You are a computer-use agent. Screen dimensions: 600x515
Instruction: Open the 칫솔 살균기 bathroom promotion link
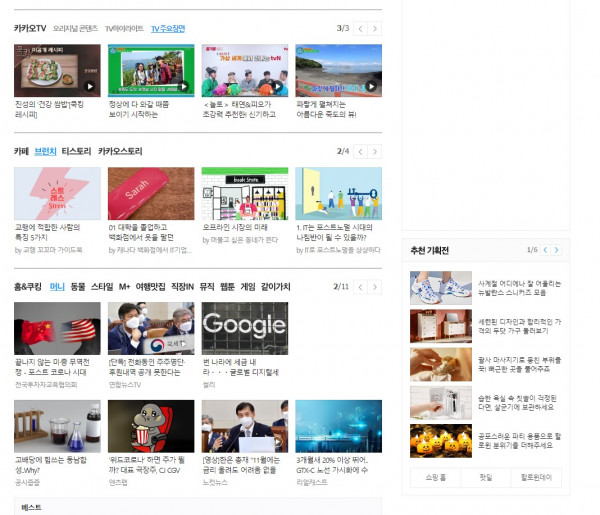(517, 403)
